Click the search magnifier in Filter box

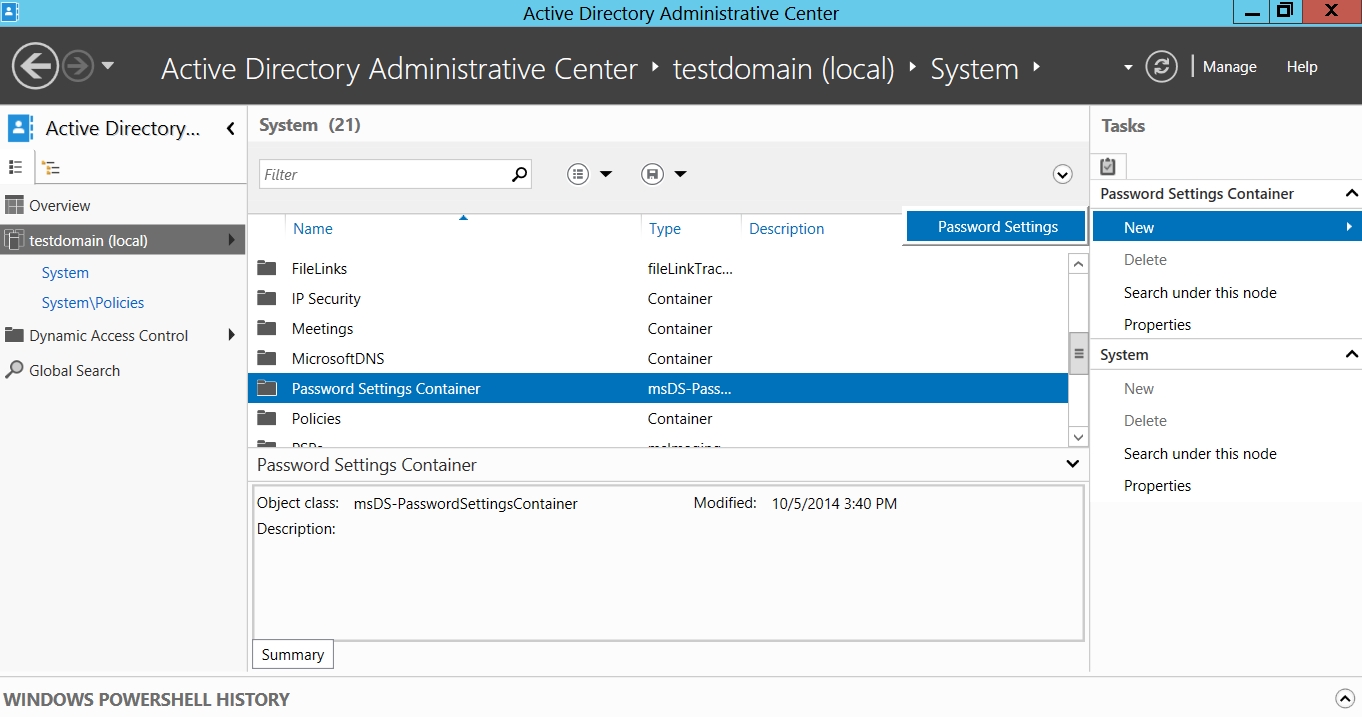point(519,174)
